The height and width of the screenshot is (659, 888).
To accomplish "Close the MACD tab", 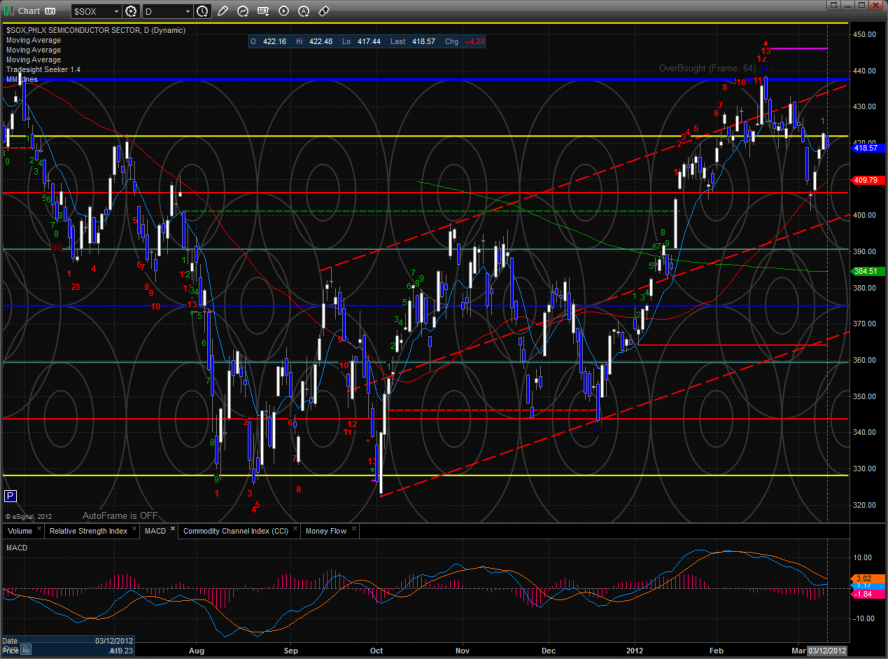I will (173, 529).
